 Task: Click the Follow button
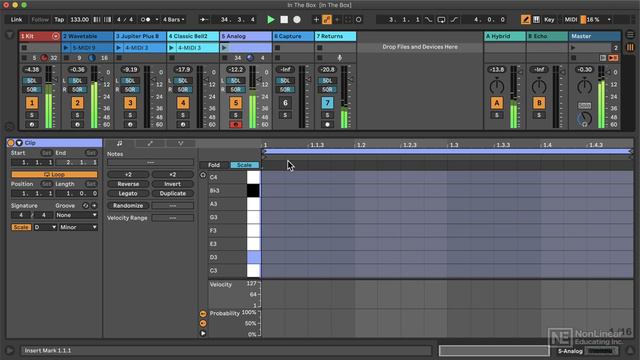click(40, 20)
